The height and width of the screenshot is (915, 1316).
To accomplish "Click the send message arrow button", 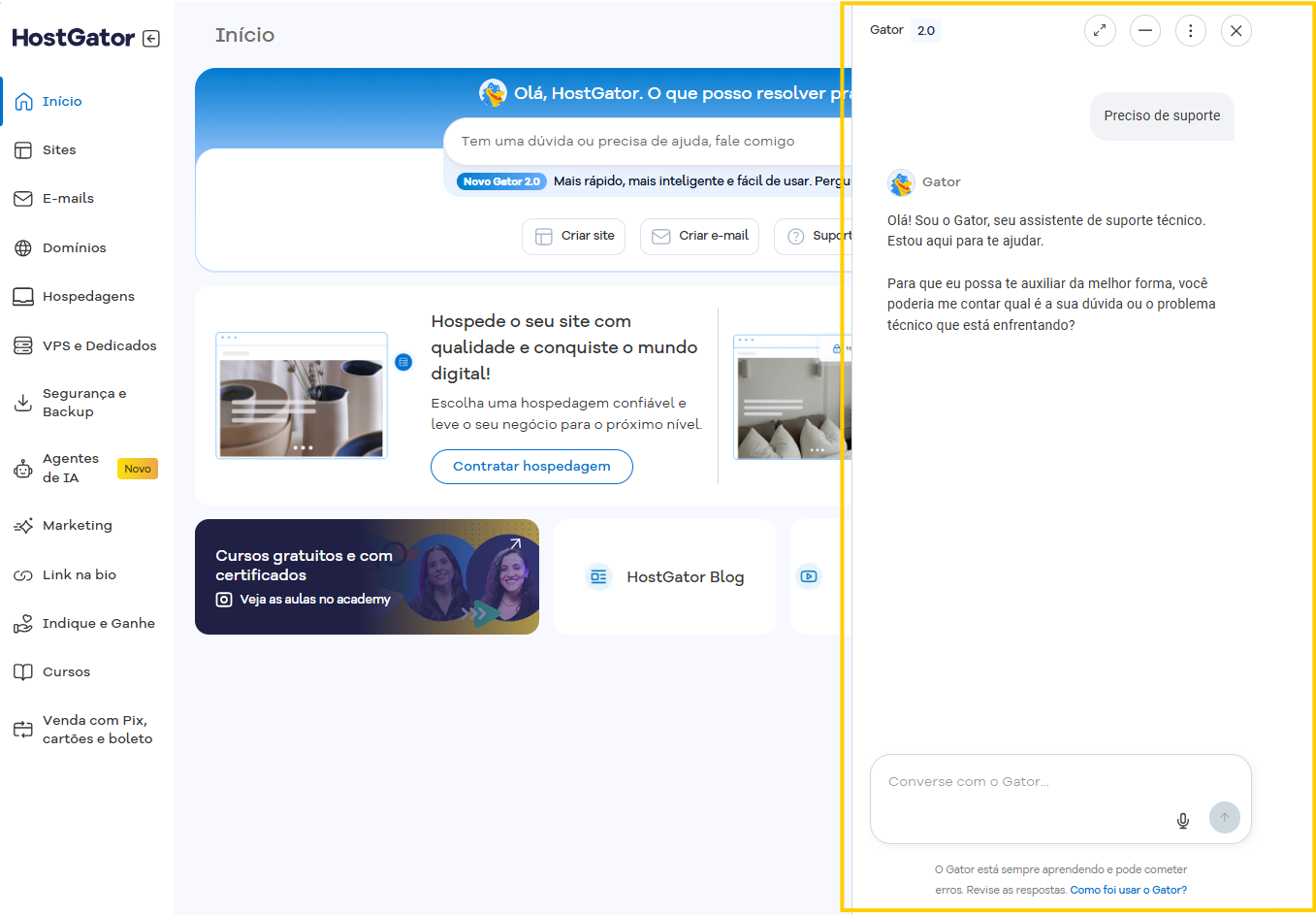I will click(1225, 817).
